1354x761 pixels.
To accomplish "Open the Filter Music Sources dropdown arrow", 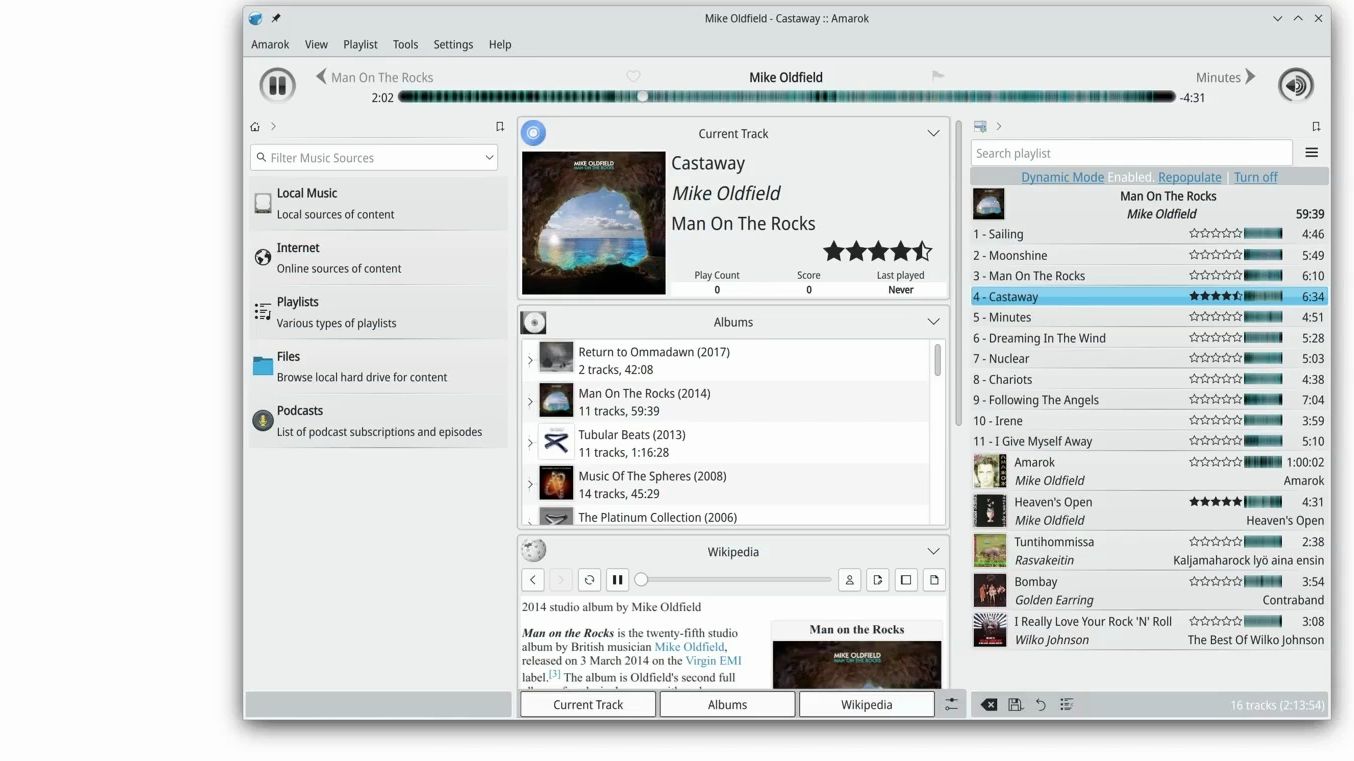I will pos(489,157).
